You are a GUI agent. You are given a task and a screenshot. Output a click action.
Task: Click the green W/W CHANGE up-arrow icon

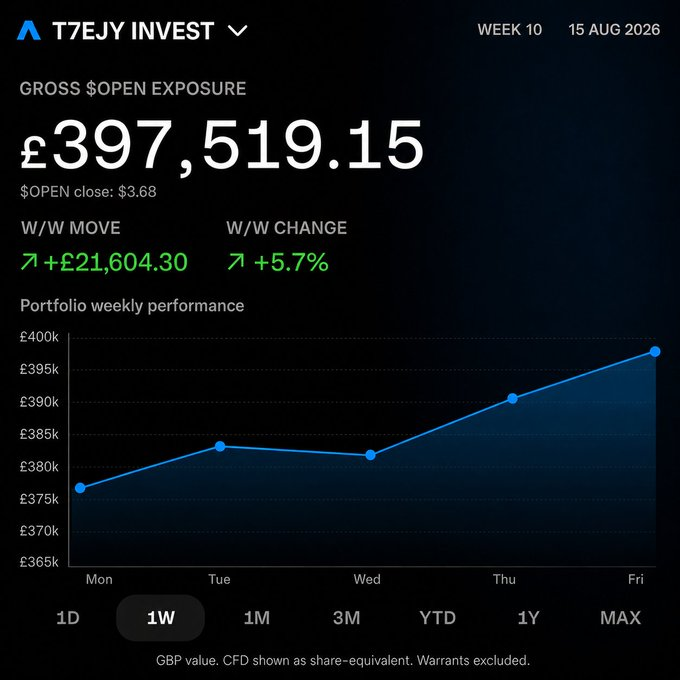click(x=236, y=262)
